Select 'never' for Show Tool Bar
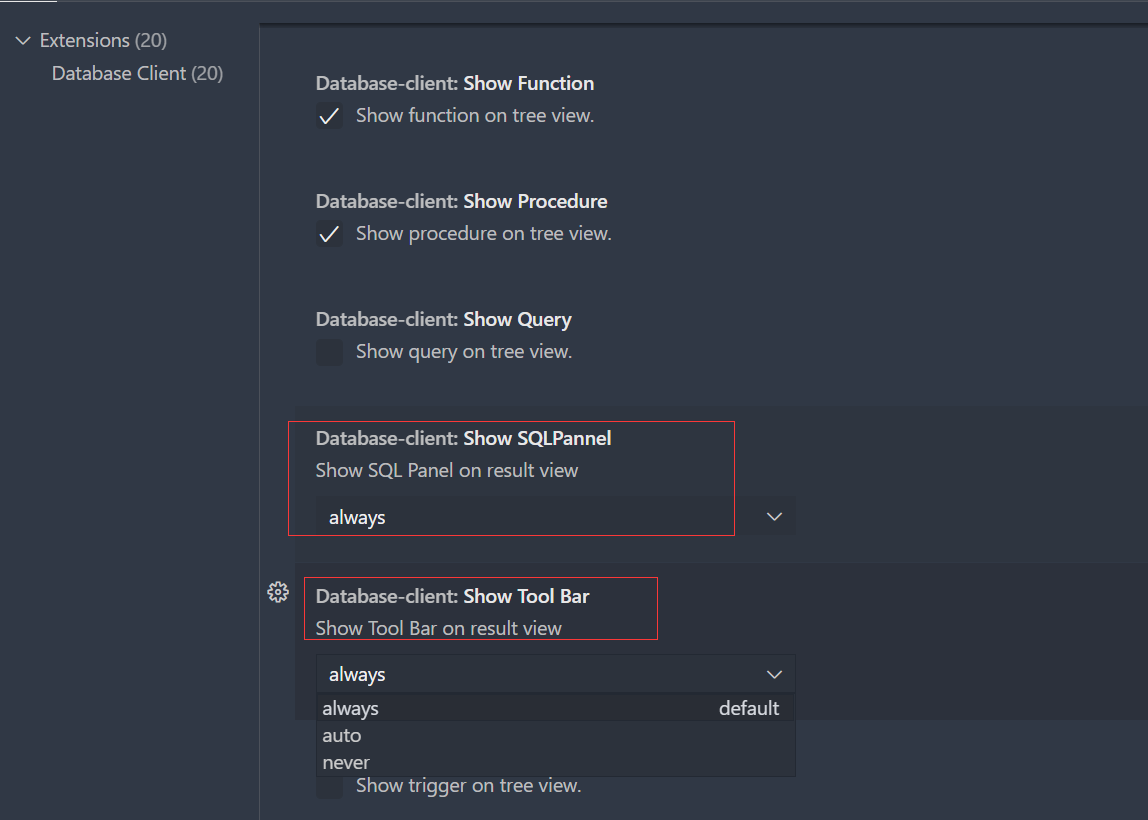The image size is (1148, 820). coord(345,762)
